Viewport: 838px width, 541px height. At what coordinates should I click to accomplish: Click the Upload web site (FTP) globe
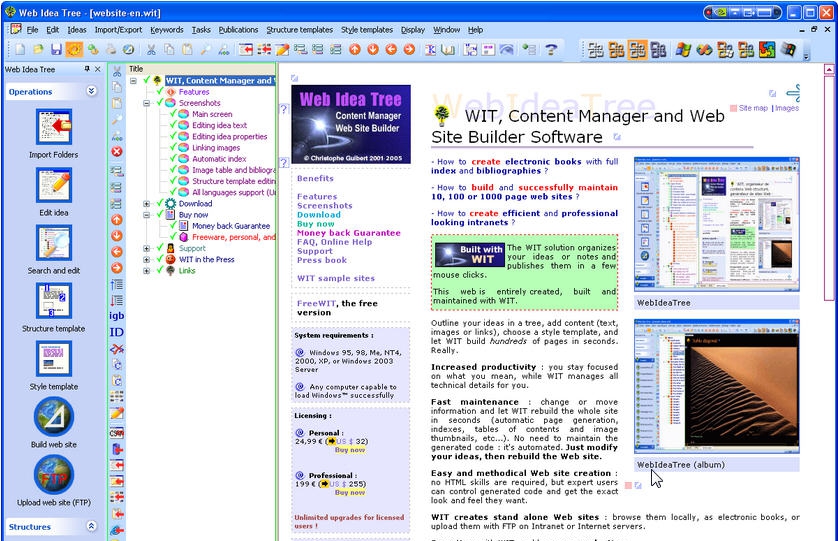pyautogui.click(x=53, y=475)
